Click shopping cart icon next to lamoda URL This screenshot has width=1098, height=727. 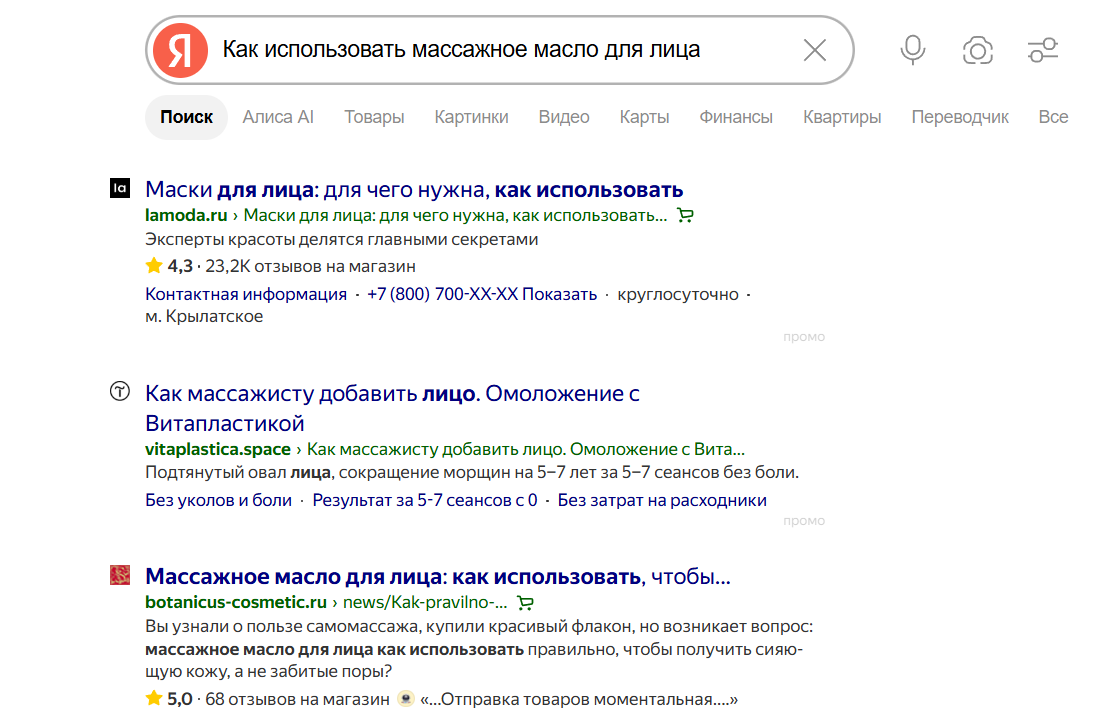point(686,216)
